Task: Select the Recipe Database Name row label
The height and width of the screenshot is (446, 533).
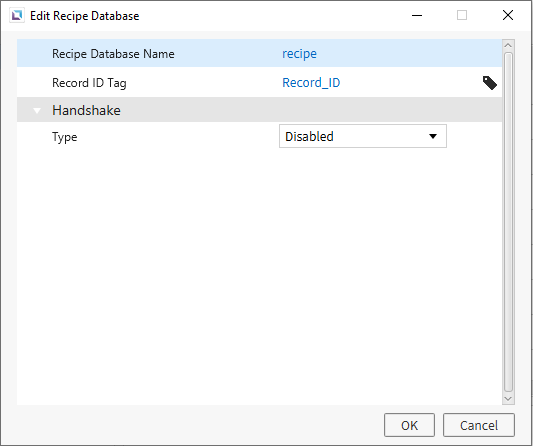Action: tap(113, 54)
